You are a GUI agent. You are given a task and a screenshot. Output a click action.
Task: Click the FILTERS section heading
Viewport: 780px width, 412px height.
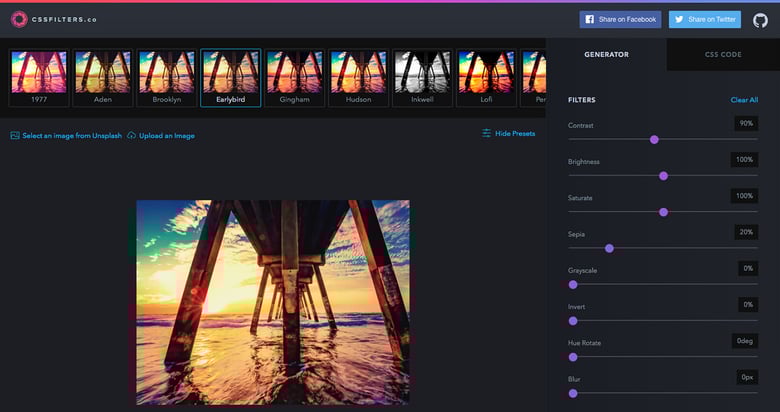point(582,100)
